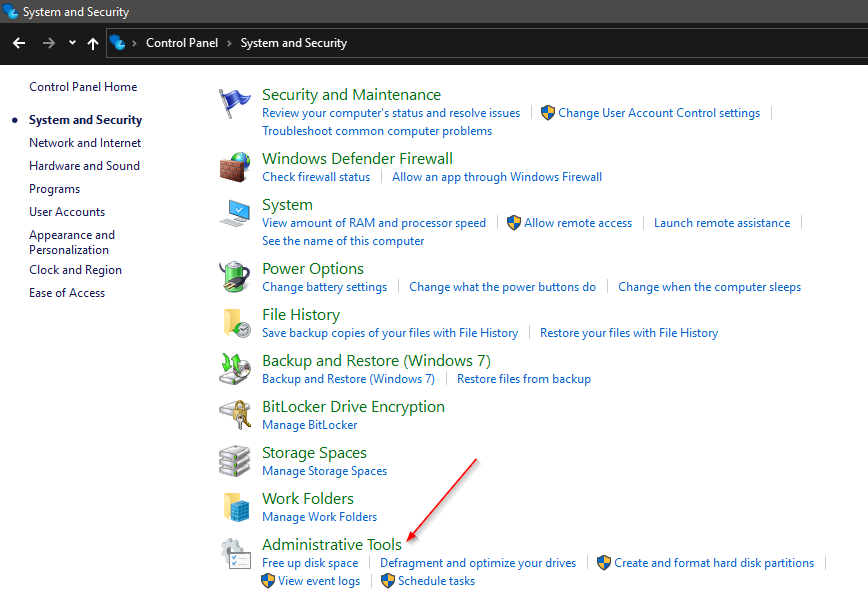Click the Work Folders icon

click(x=236, y=507)
